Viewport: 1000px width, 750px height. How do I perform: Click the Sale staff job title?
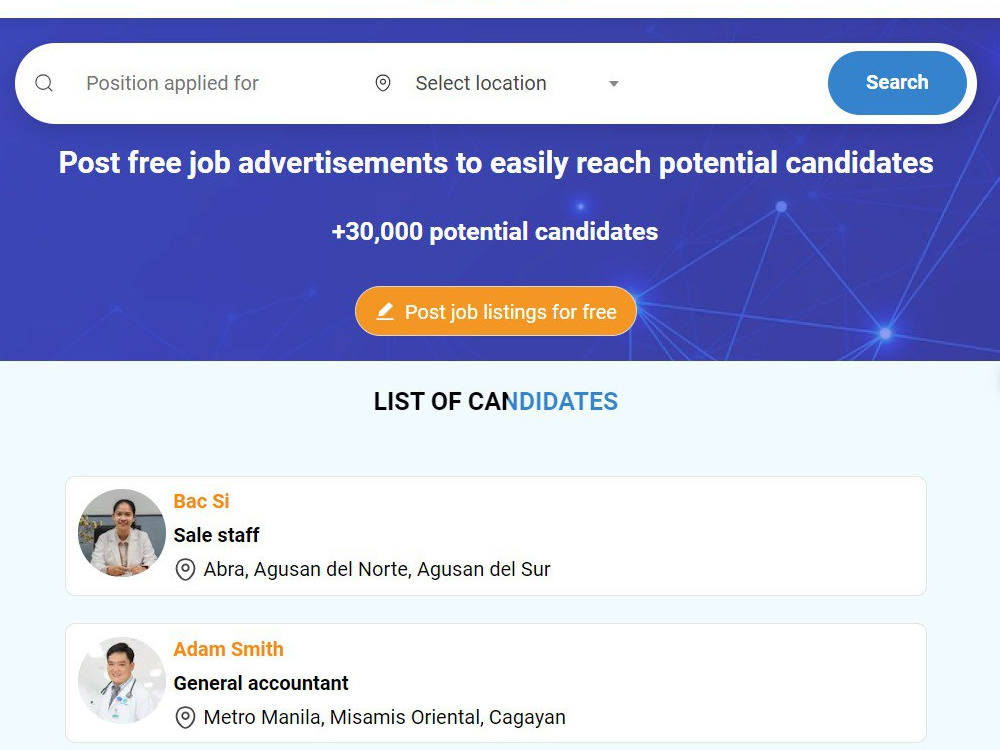[x=216, y=535]
